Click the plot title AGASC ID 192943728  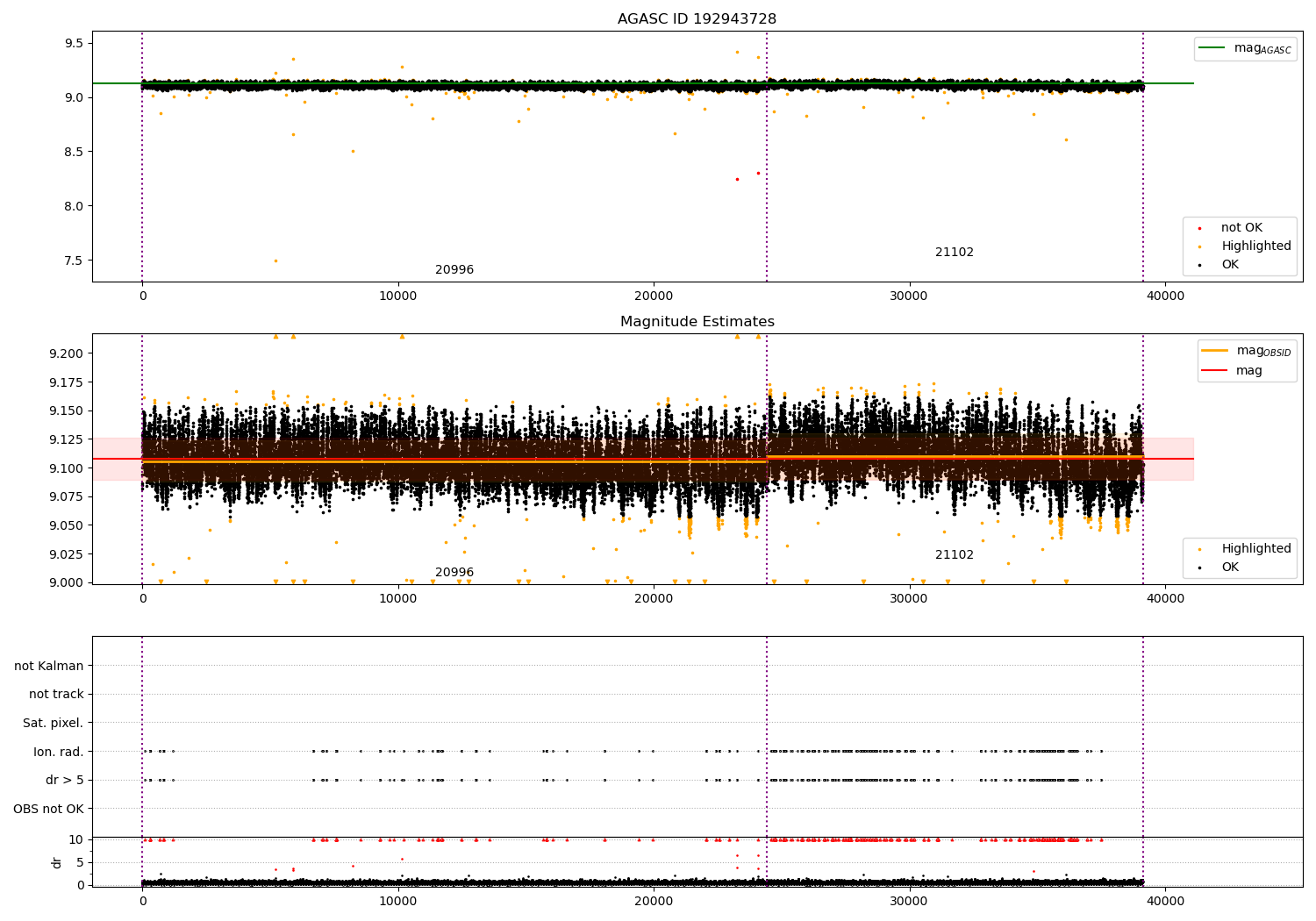(697, 19)
